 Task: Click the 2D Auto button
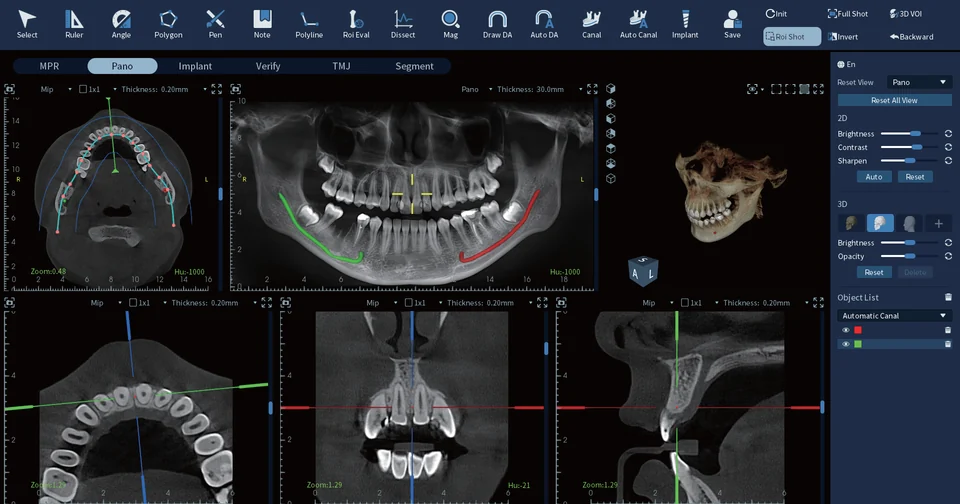(x=874, y=177)
